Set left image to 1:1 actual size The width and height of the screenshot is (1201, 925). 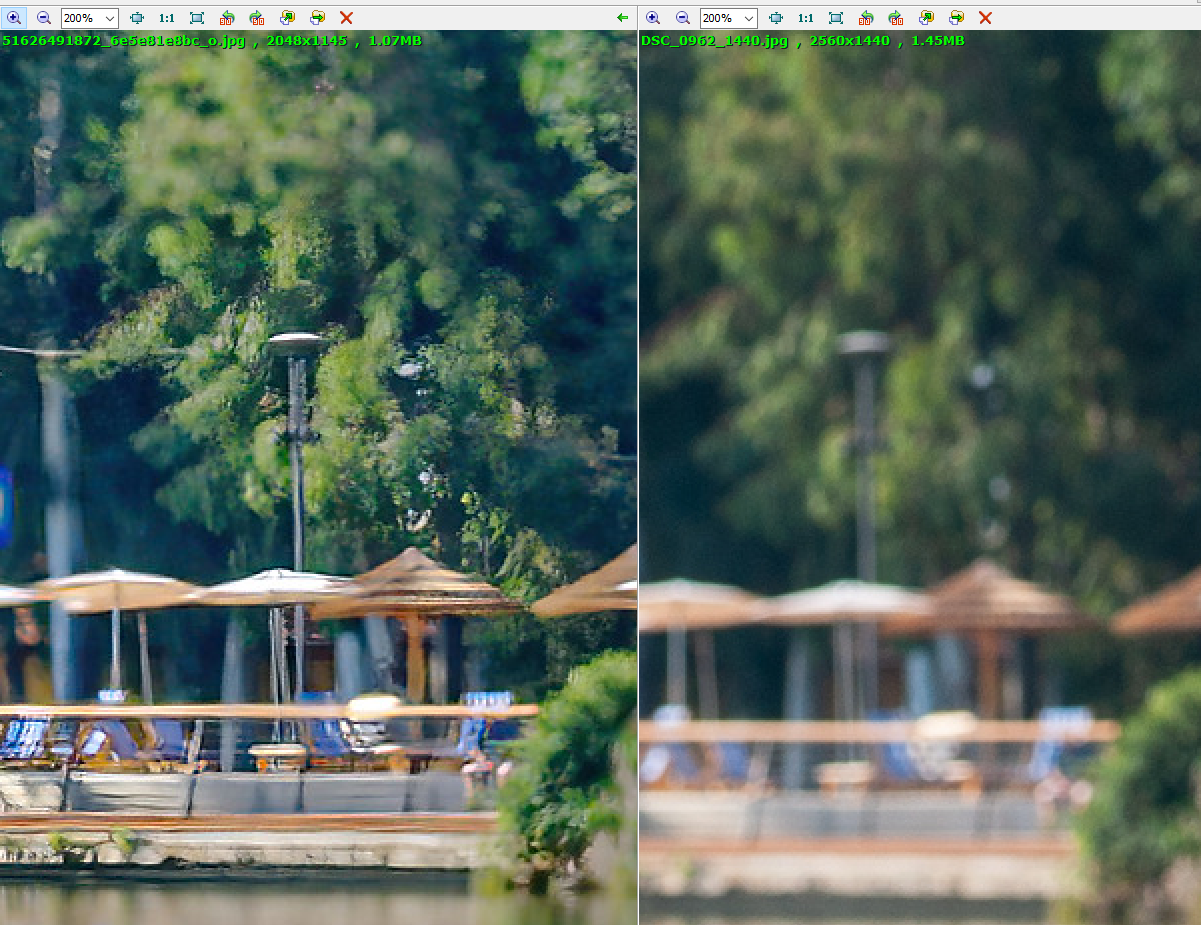(167, 18)
